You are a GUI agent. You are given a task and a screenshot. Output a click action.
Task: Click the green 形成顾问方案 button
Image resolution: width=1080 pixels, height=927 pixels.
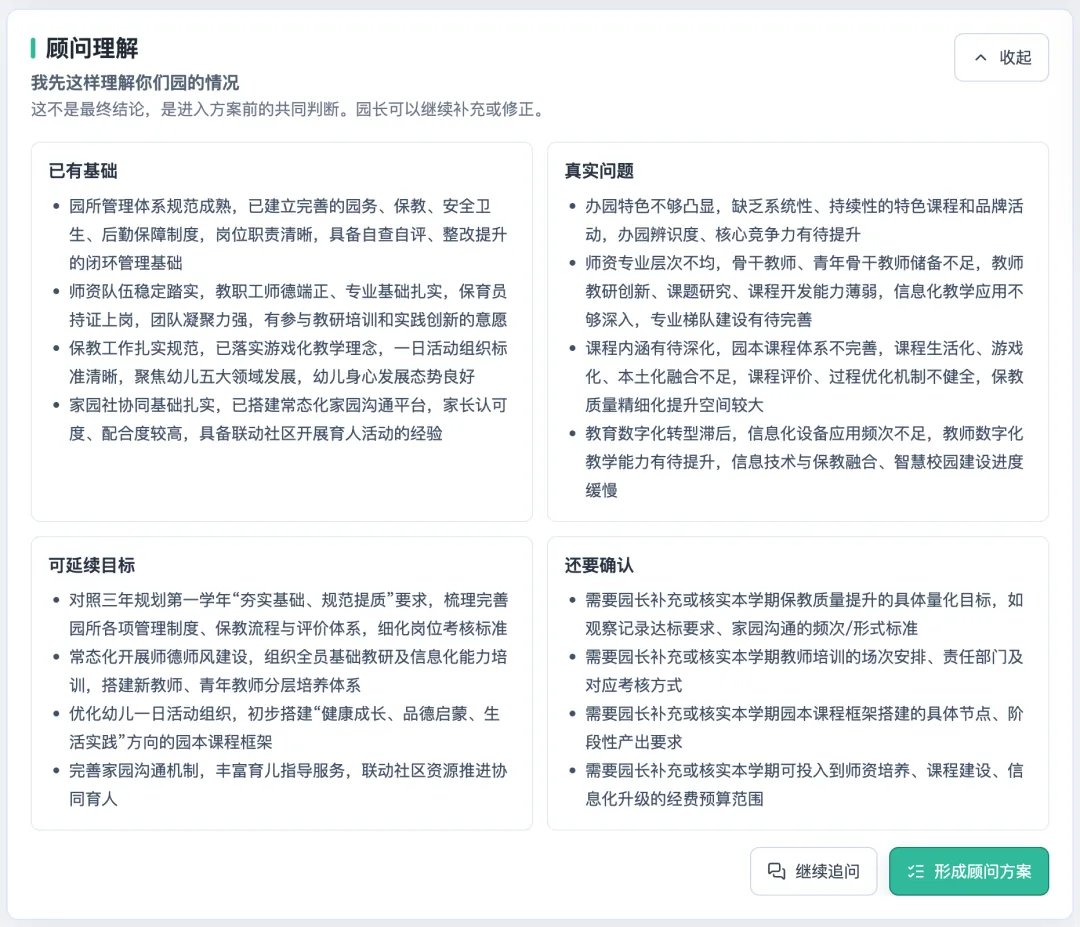(968, 871)
